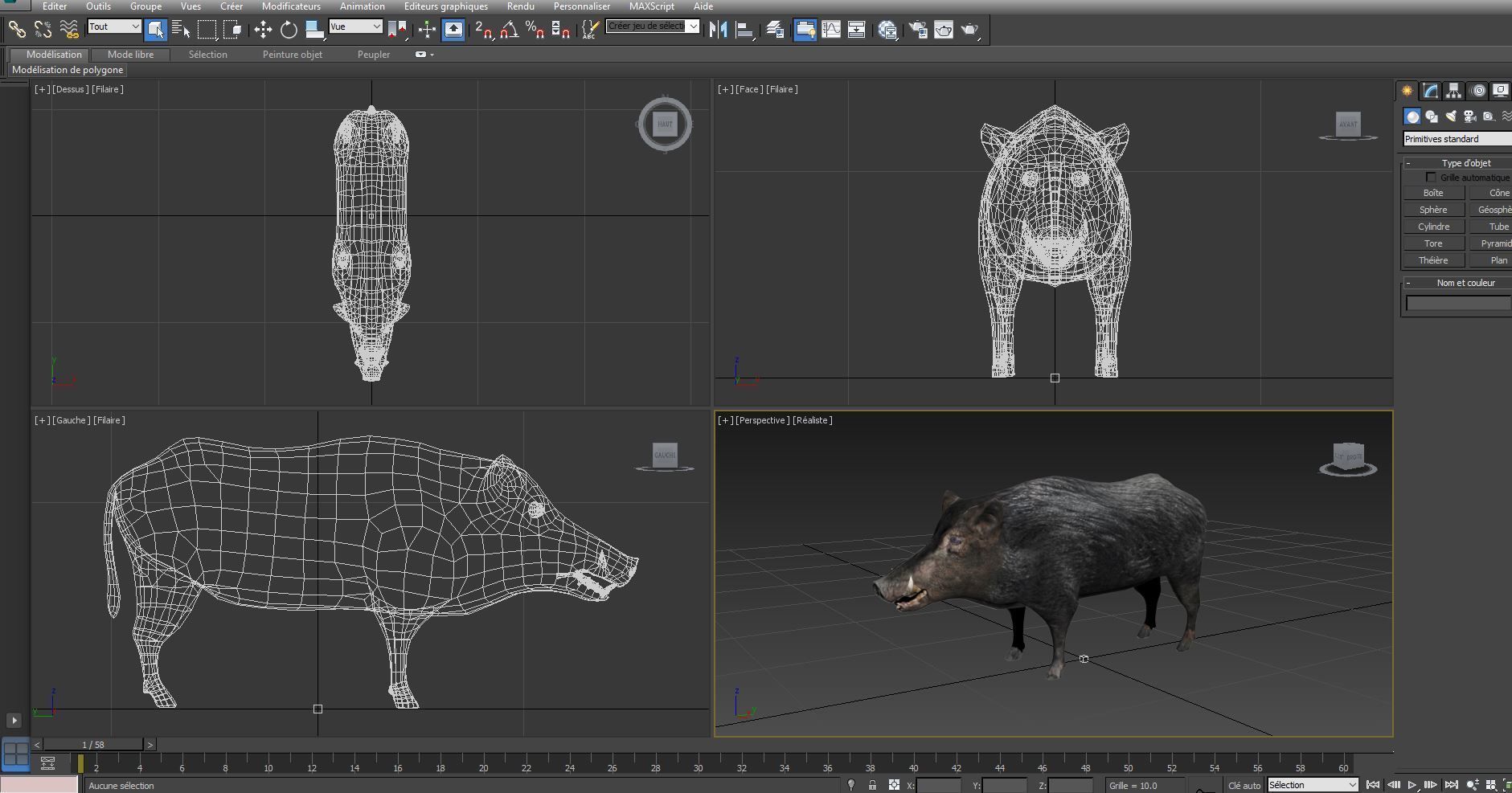
Task: Select the Shapes category icon
Action: (1432, 116)
